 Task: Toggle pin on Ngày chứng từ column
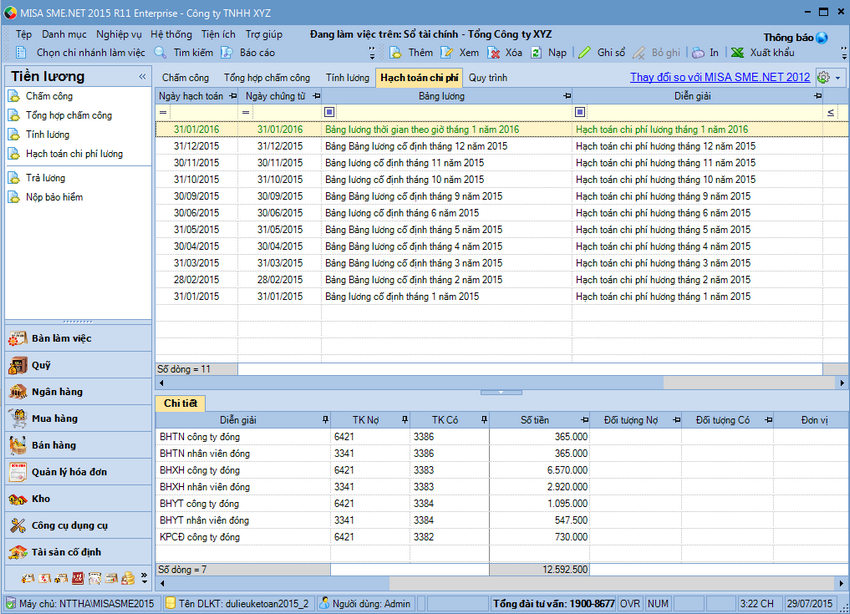317,96
